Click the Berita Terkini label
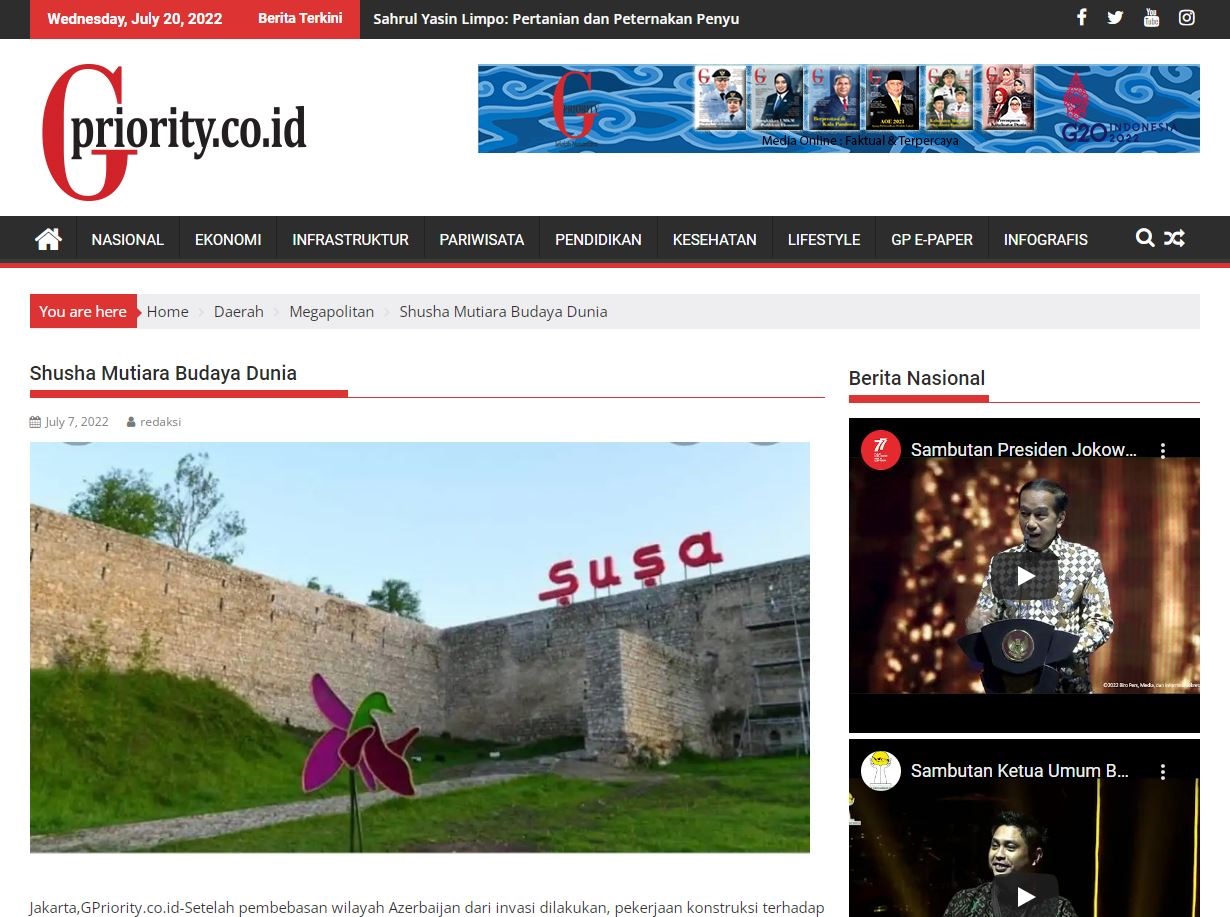 [x=300, y=18]
